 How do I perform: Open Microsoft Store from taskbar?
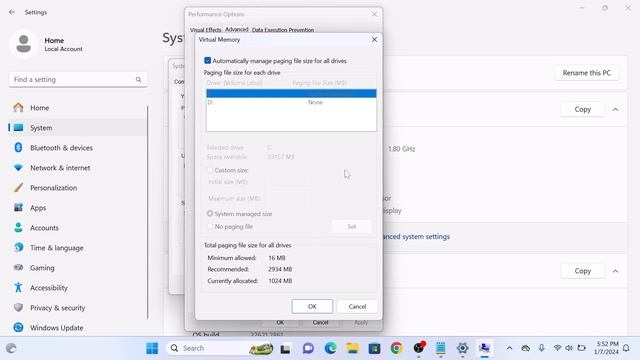pyautogui.click(x=374, y=348)
